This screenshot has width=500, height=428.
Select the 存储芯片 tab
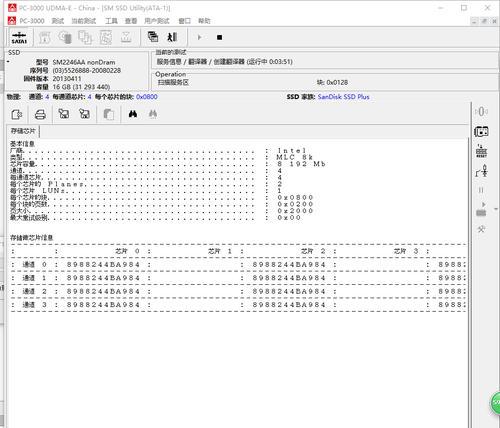pyautogui.click(x=23, y=131)
